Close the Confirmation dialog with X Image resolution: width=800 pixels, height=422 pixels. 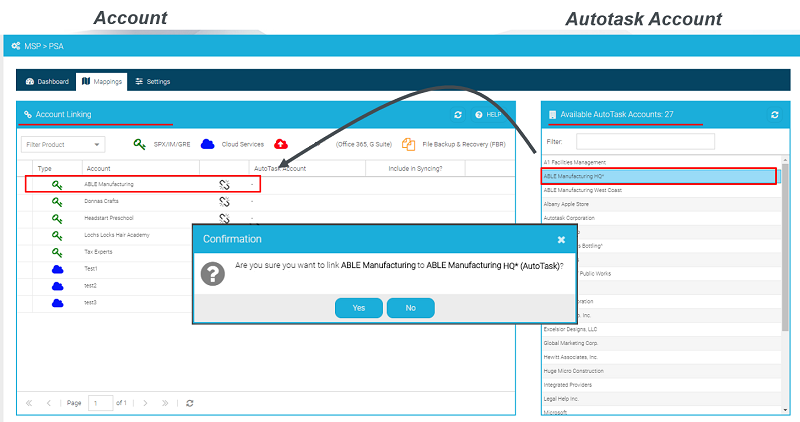(x=561, y=239)
